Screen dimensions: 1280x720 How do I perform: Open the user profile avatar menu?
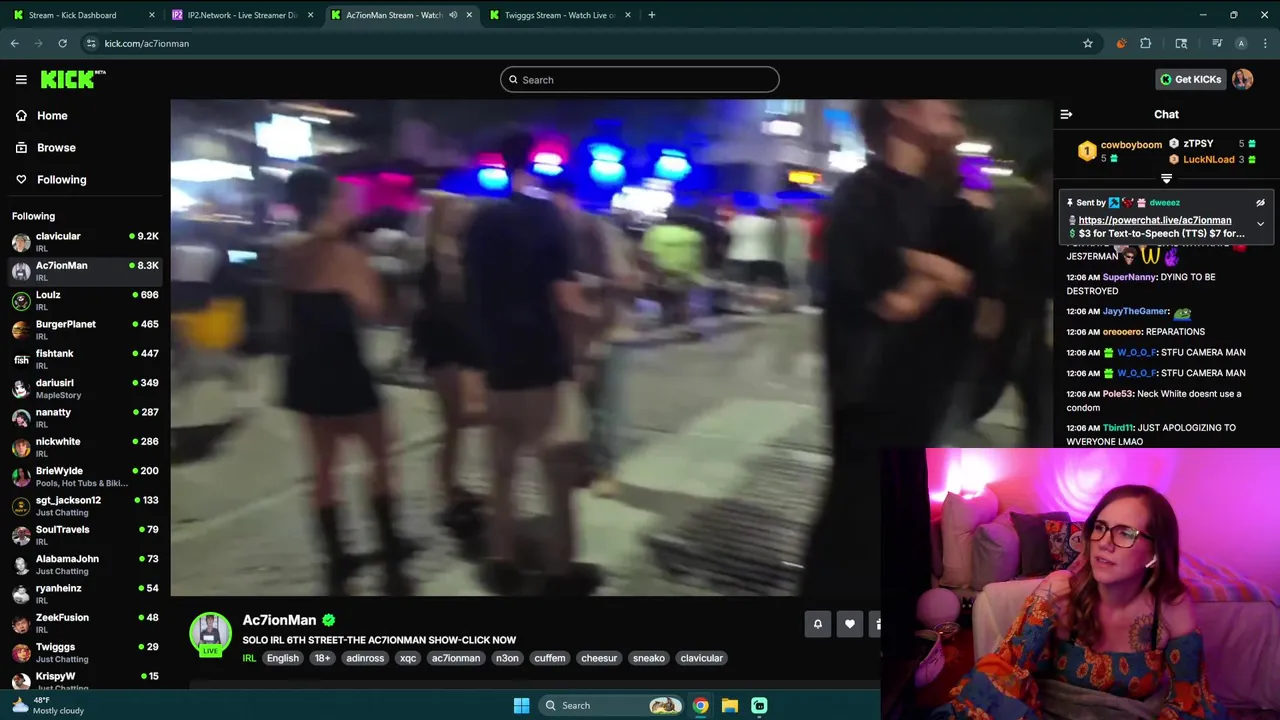point(1243,79)
